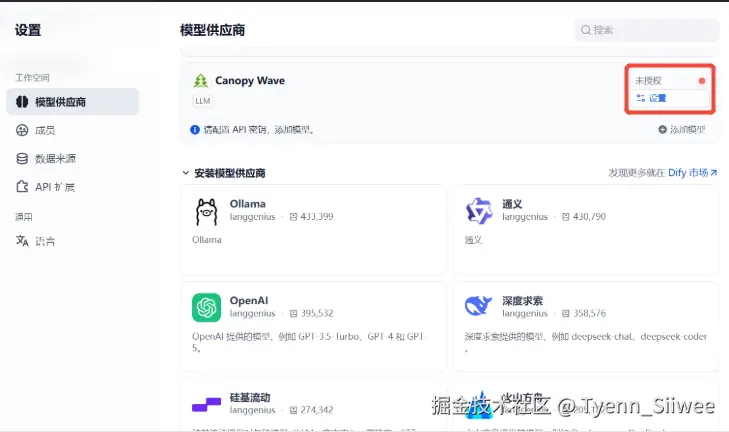729x432 pixels.
Task: Click Ollama's download count 433,399
Action: pyautogui.click(x=317, y=217)
